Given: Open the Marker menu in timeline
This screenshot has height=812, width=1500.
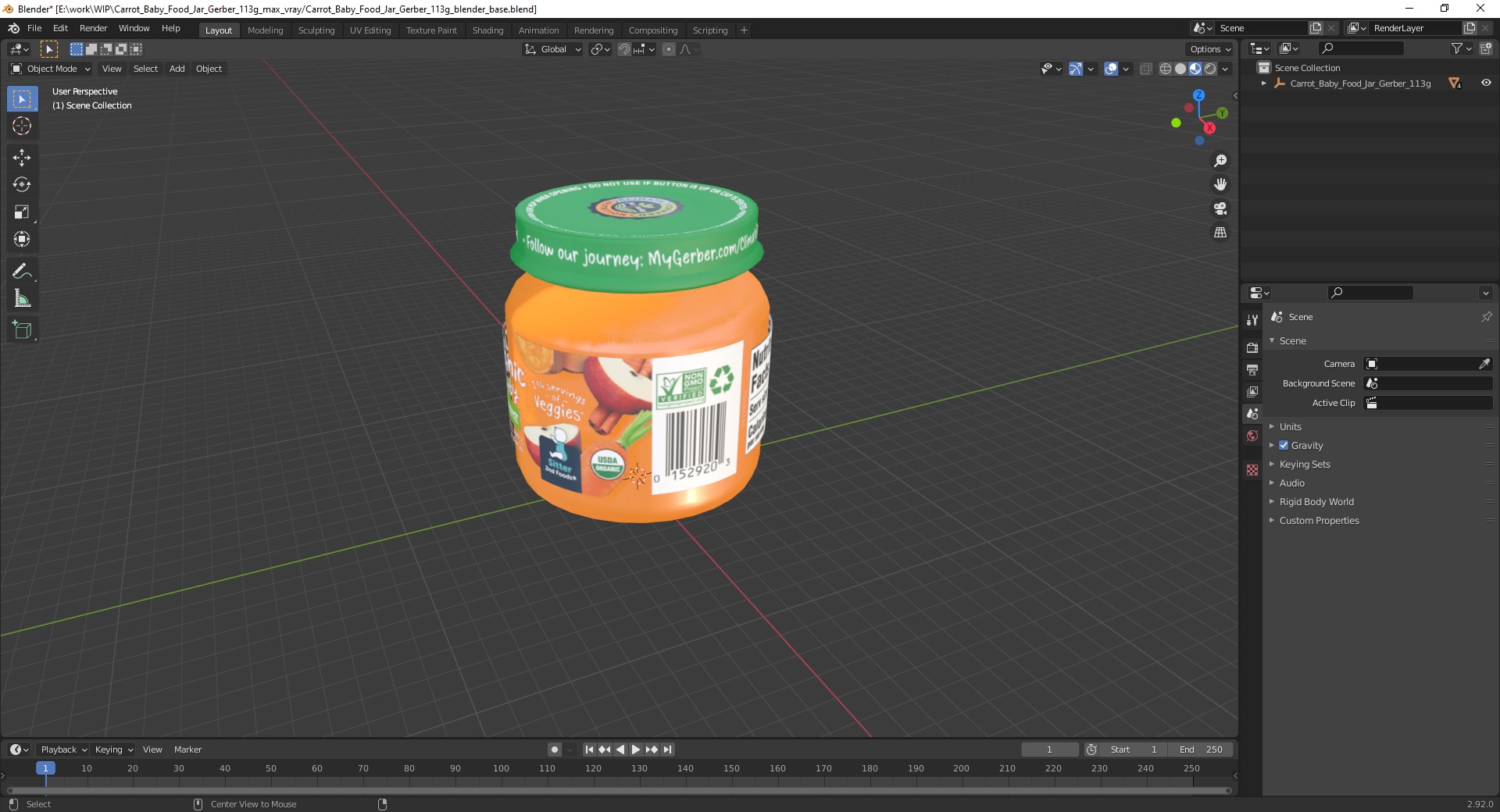Looking at the screenshot, I should (x=187, y=750).
